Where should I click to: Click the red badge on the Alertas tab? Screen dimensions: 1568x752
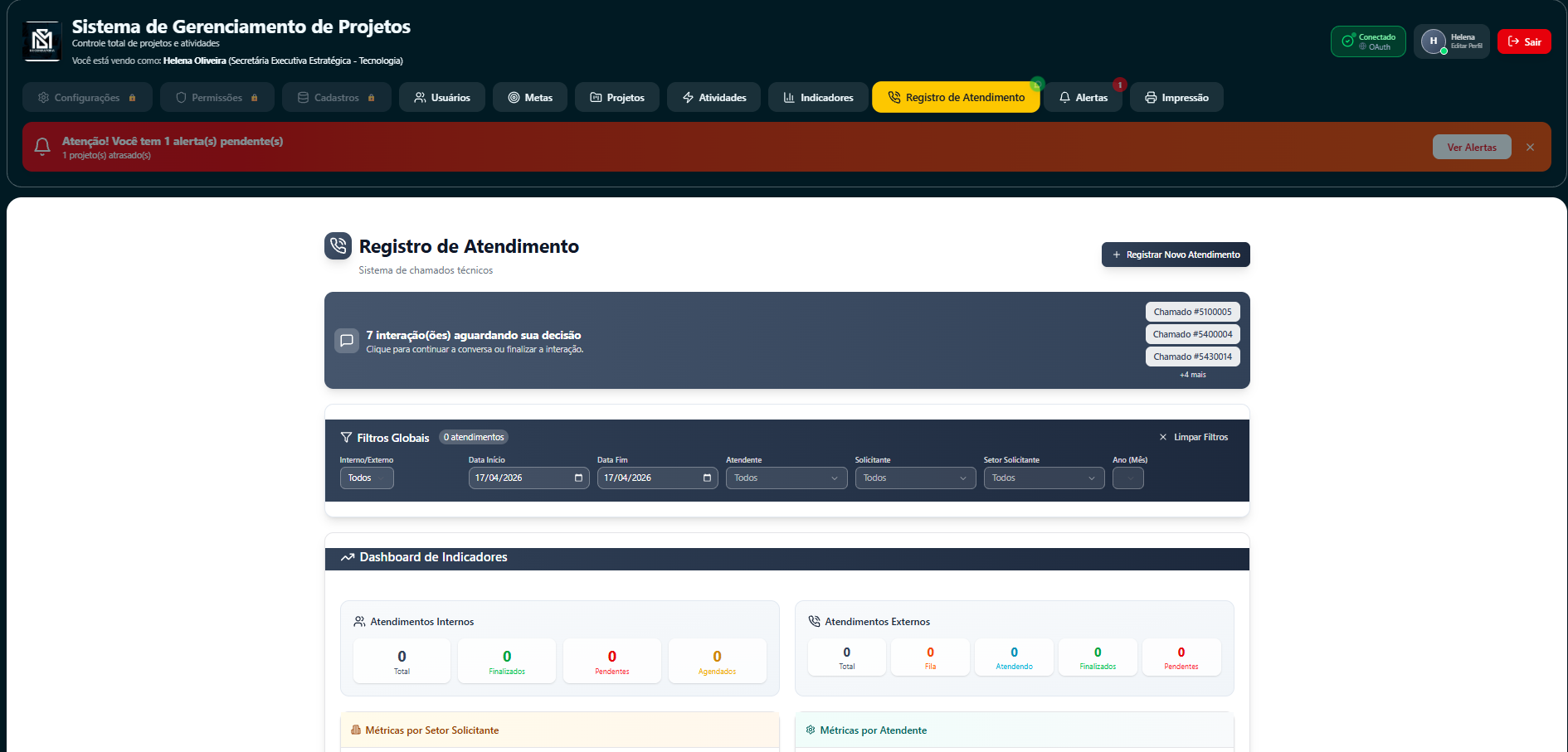(x=1119, y=85)
